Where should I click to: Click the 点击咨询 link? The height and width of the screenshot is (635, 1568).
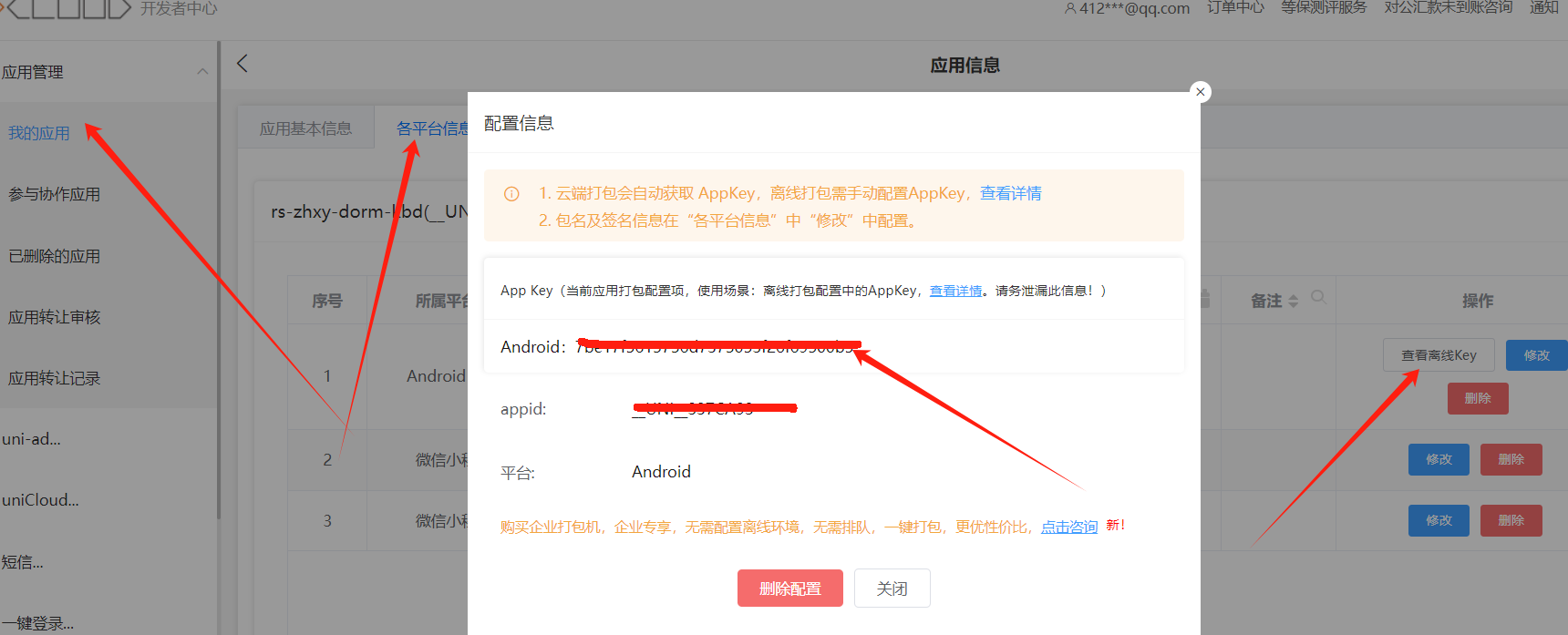click(1069, 527)
